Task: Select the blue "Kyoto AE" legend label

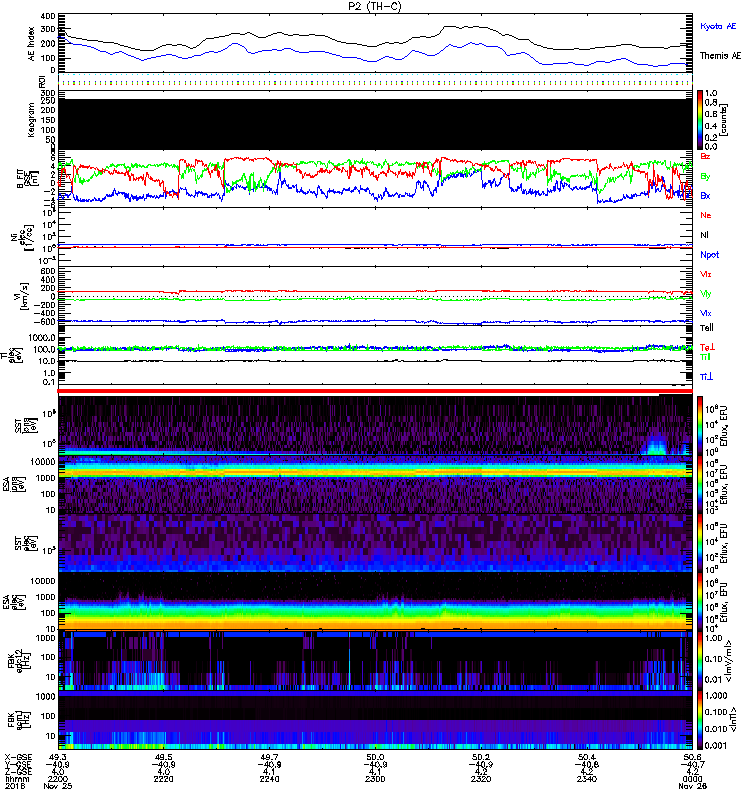Action: (x=718, y=26)
